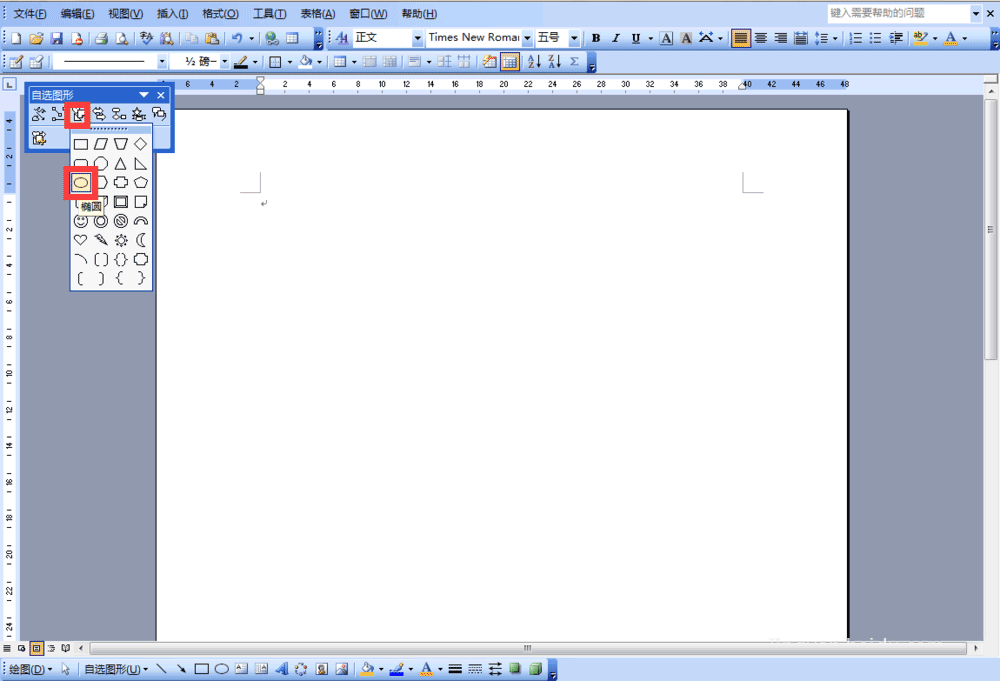Expand the undo history dropdown arrow

pyautogui.click(x=251, y=38)
